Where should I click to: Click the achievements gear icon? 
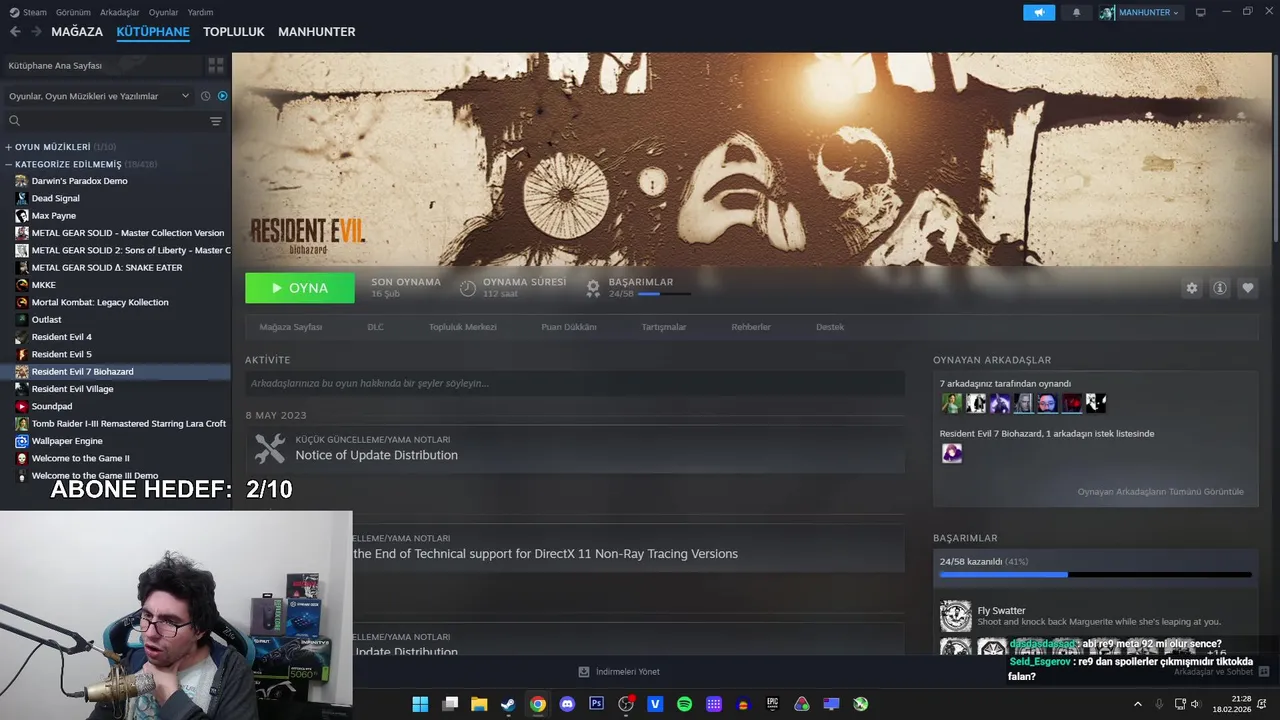pos(593,288)
